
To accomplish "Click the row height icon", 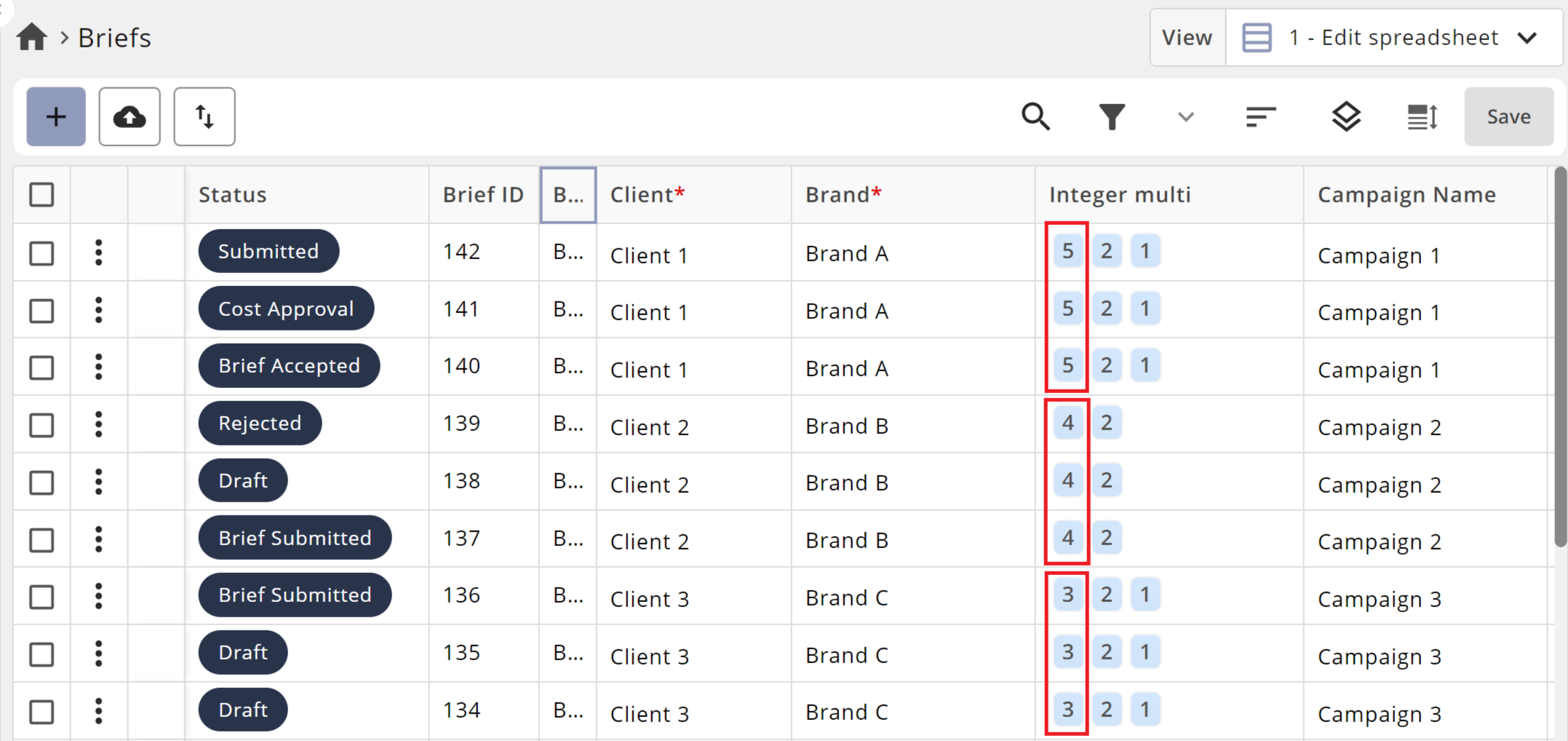I will (1422, 116).
